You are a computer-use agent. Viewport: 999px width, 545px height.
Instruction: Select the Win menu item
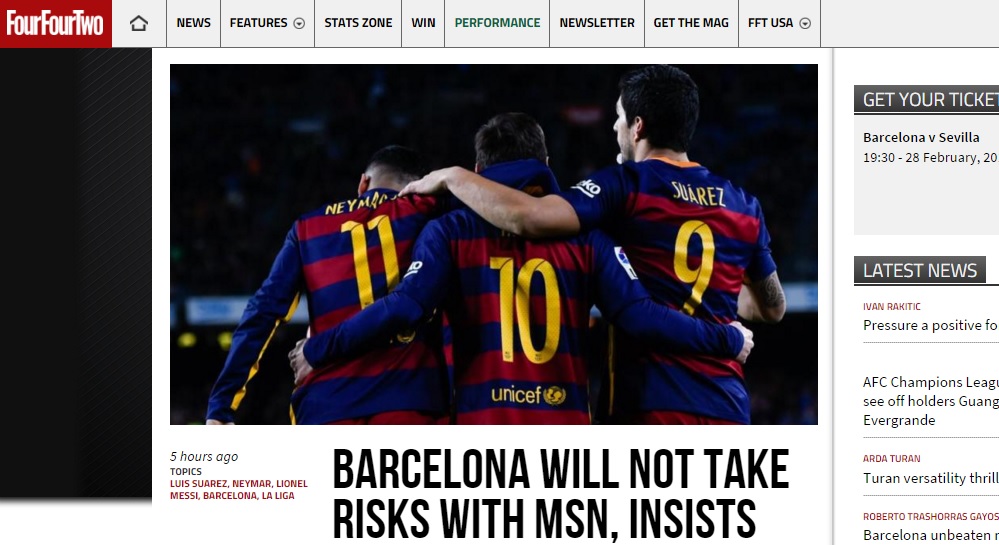click(423, 23)
